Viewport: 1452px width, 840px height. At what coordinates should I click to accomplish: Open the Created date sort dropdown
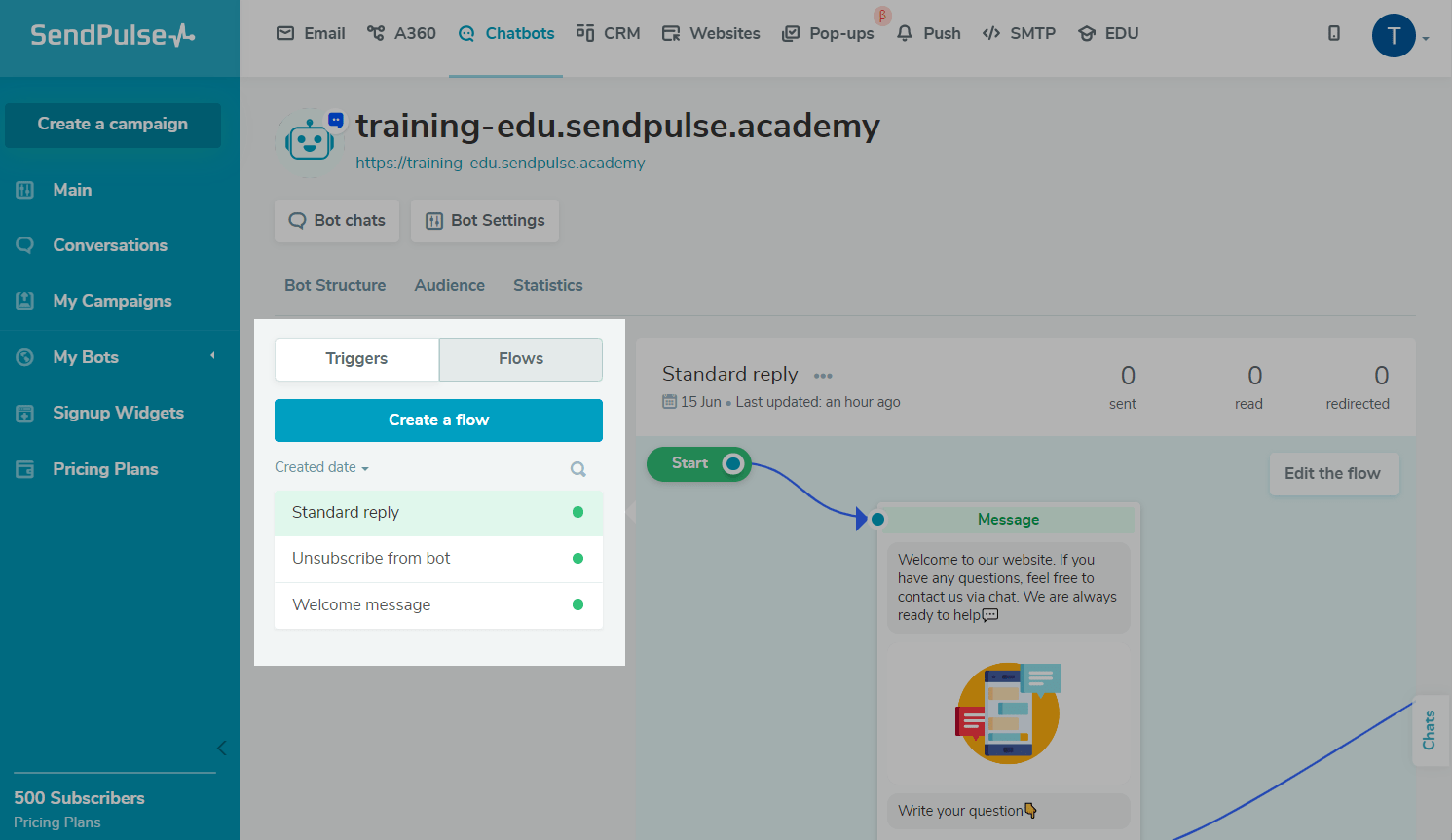pos(321,467)
